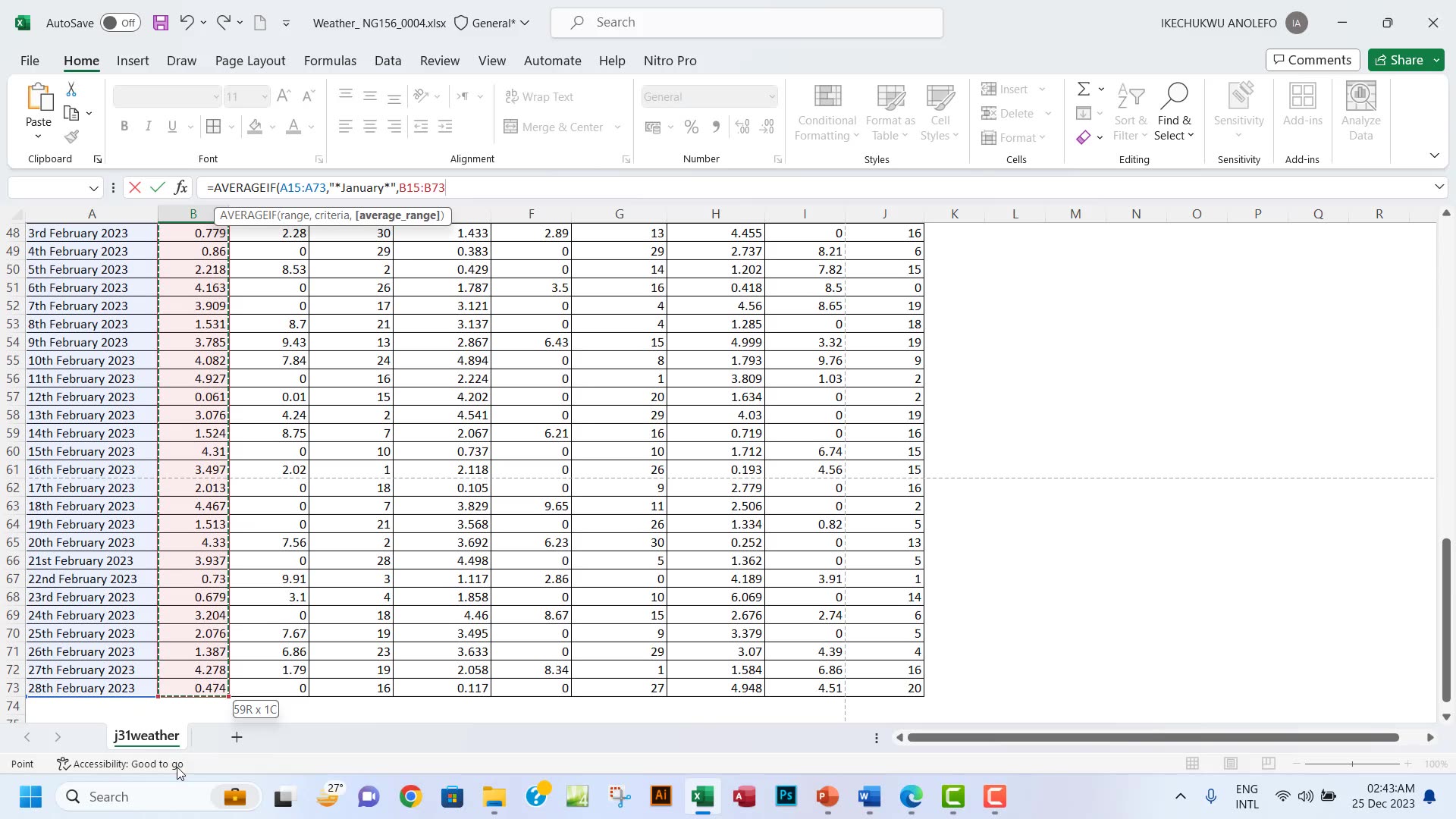The image size is (1456, 819).
Task: Toggle AutoSave off
Action: (x=119, y=23)
